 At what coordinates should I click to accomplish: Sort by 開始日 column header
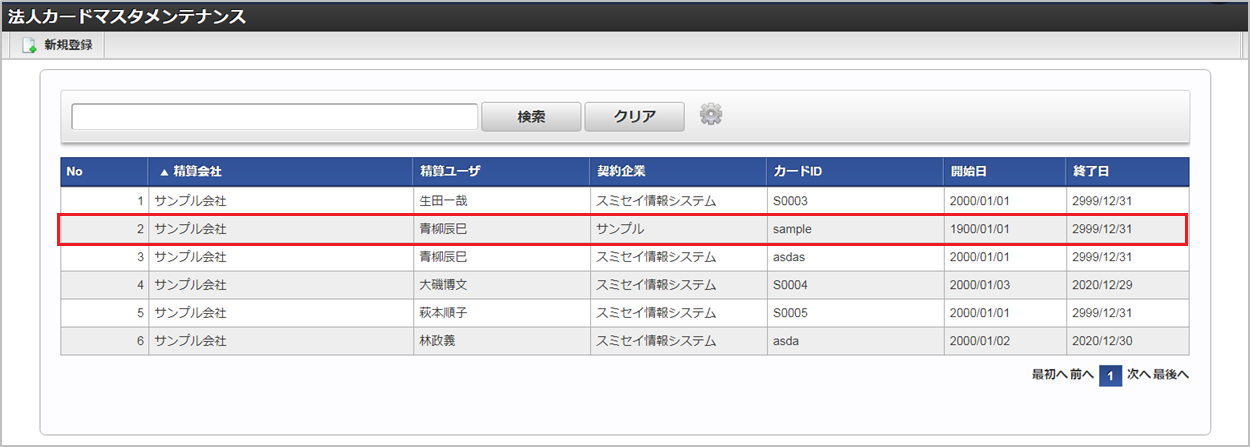pyautogui.click(x=1005, y=172)
